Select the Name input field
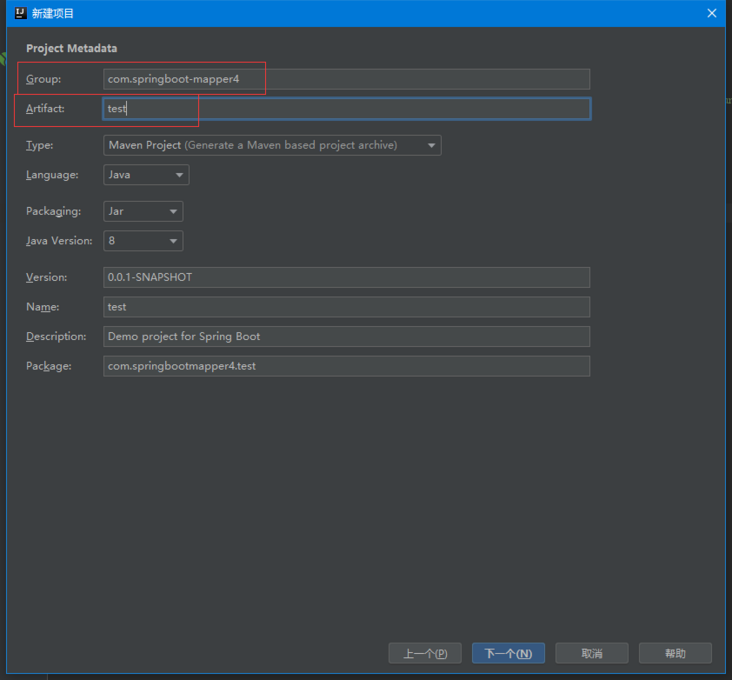The height and width of the screenshot is (680, 732). (x=346, y=307)
